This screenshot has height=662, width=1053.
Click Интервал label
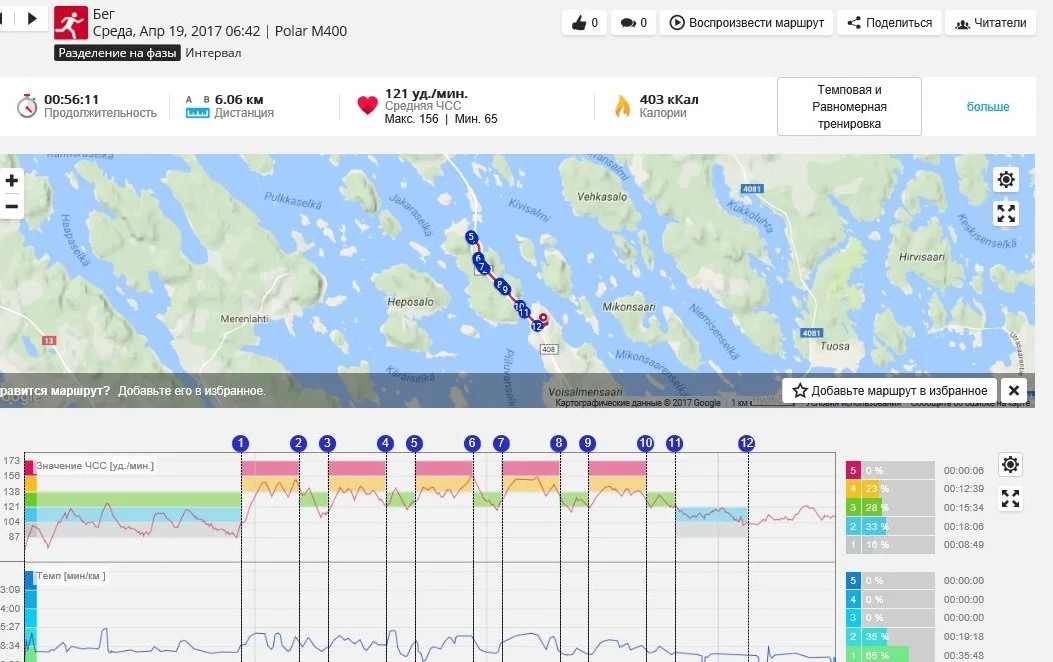[214, 53]
